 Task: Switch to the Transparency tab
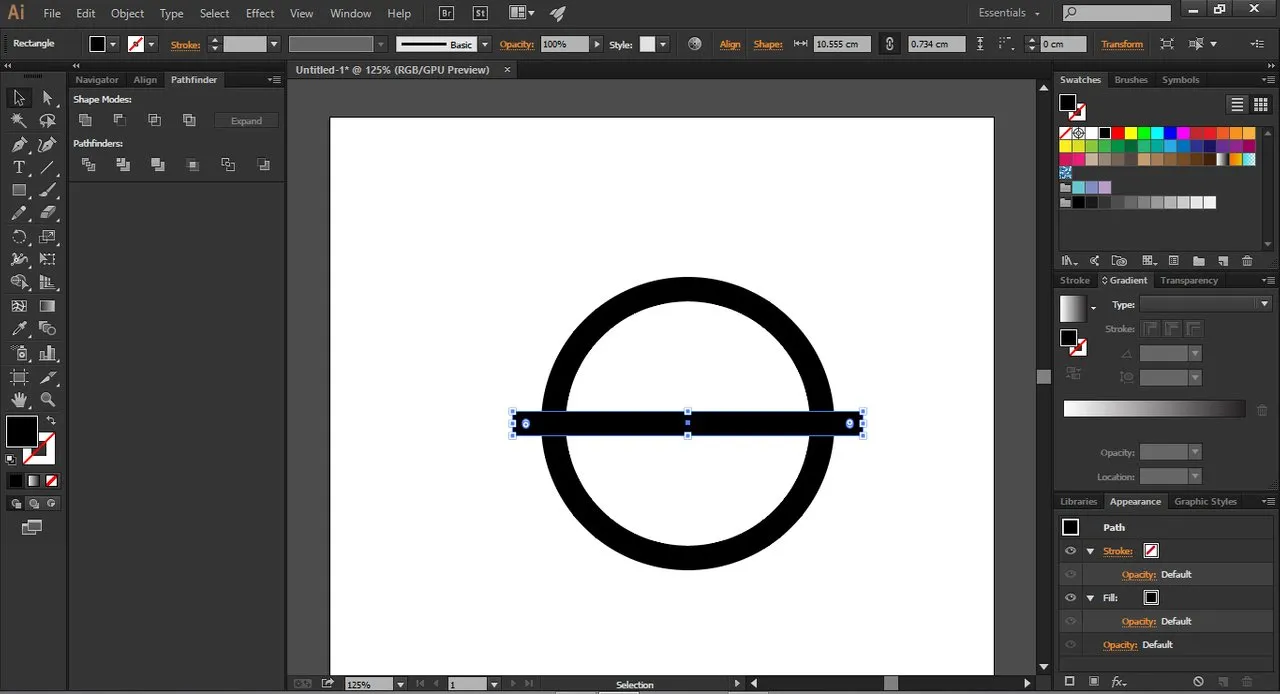[x=1189, y=280]
